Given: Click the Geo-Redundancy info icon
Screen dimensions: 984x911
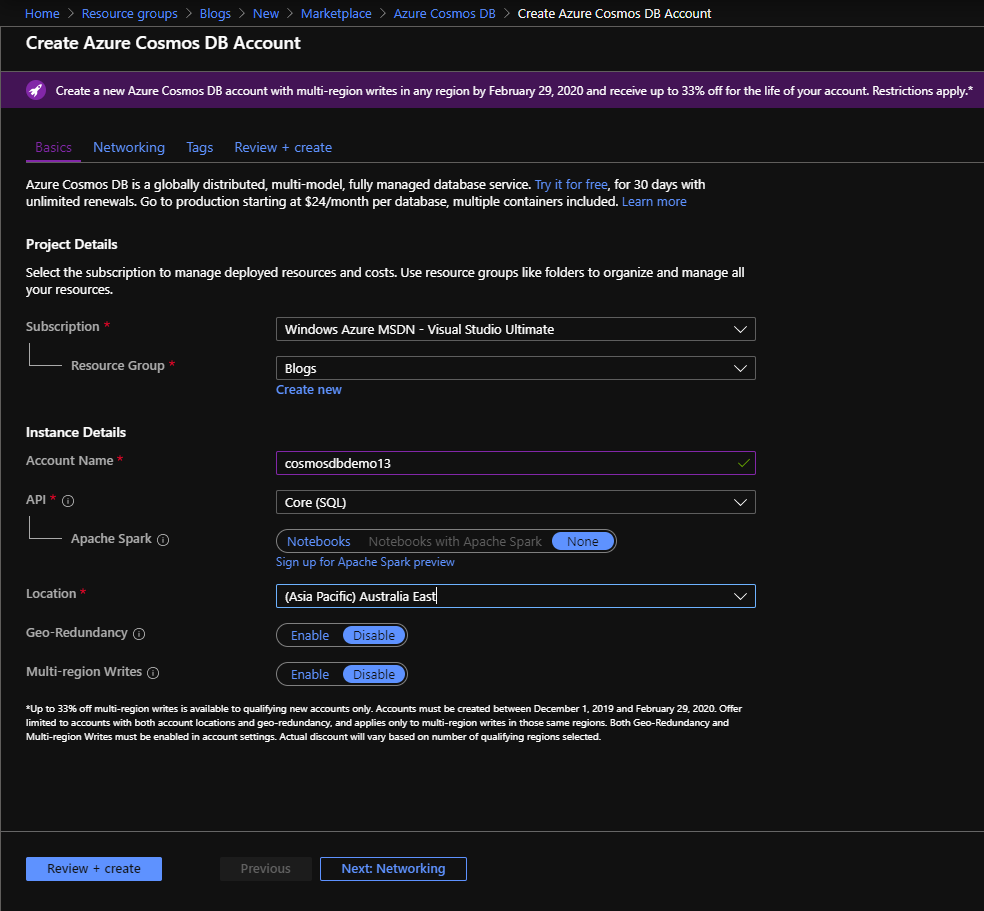Looking at the screenshot, I should [137, 633].
